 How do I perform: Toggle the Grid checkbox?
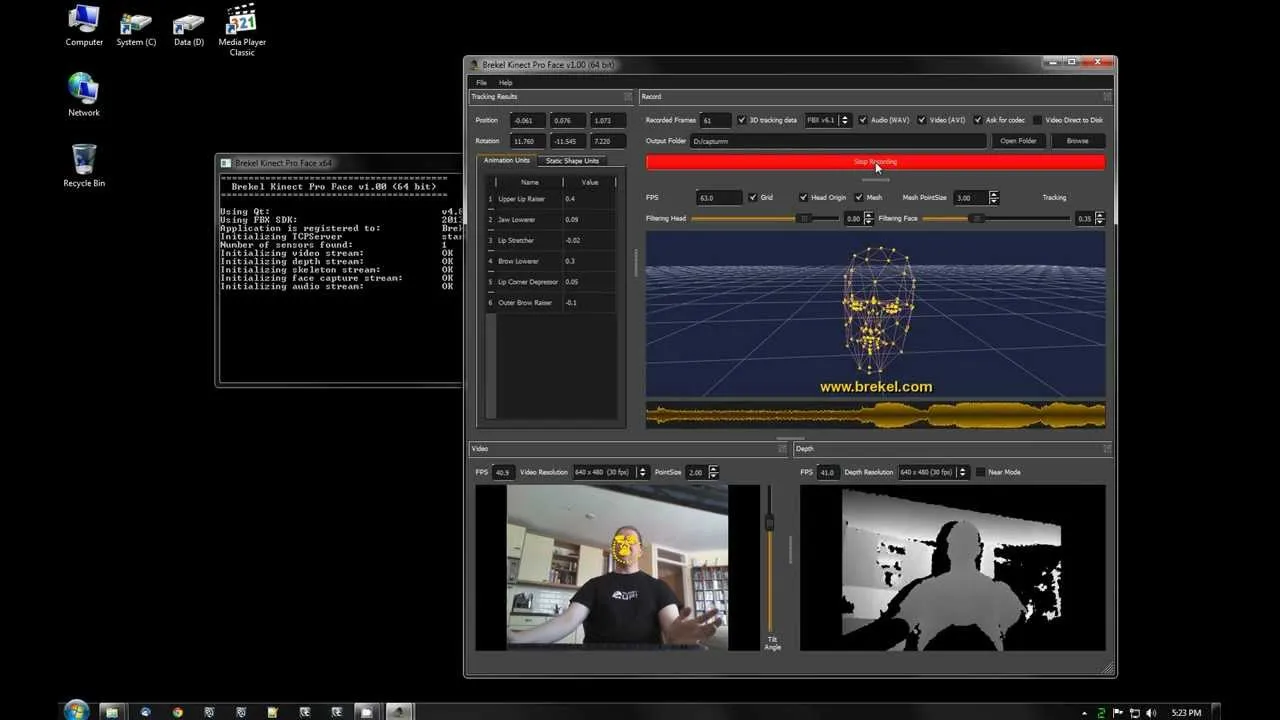coord(753,198)
